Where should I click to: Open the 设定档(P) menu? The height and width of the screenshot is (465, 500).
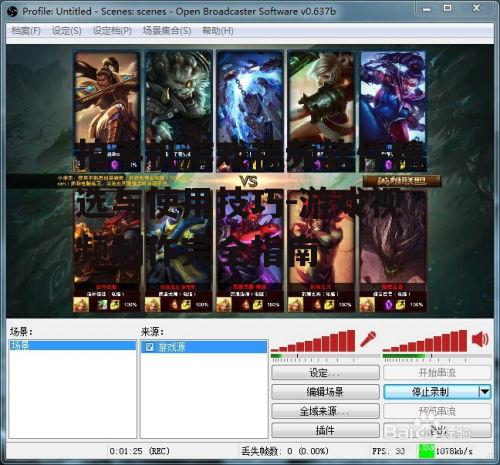coord(112,31)
